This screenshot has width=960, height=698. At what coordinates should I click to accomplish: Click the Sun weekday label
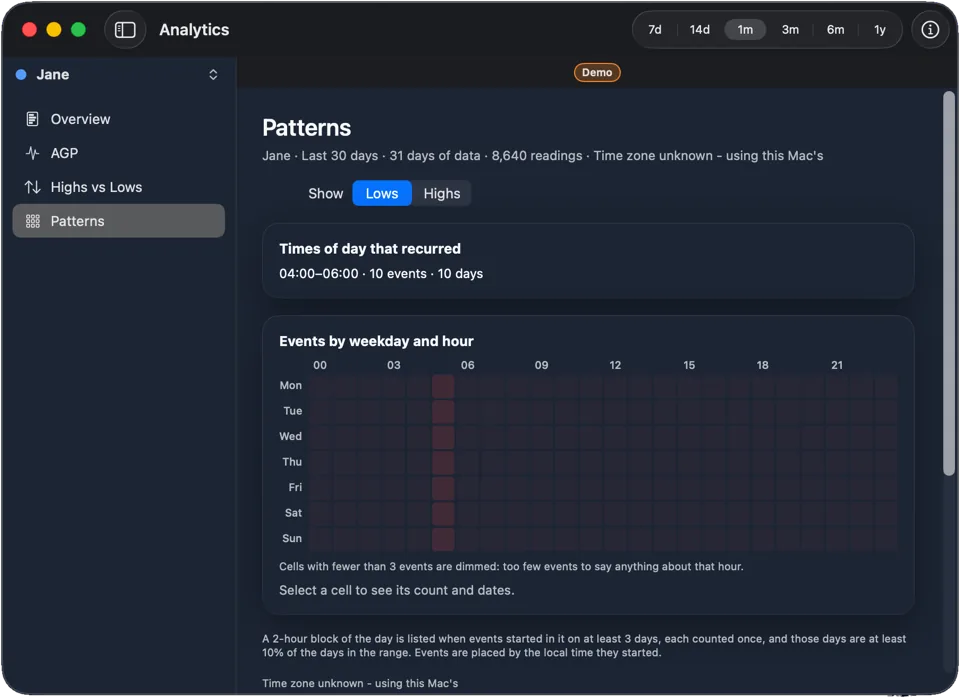pyautogui.click(x=292, y=538)
